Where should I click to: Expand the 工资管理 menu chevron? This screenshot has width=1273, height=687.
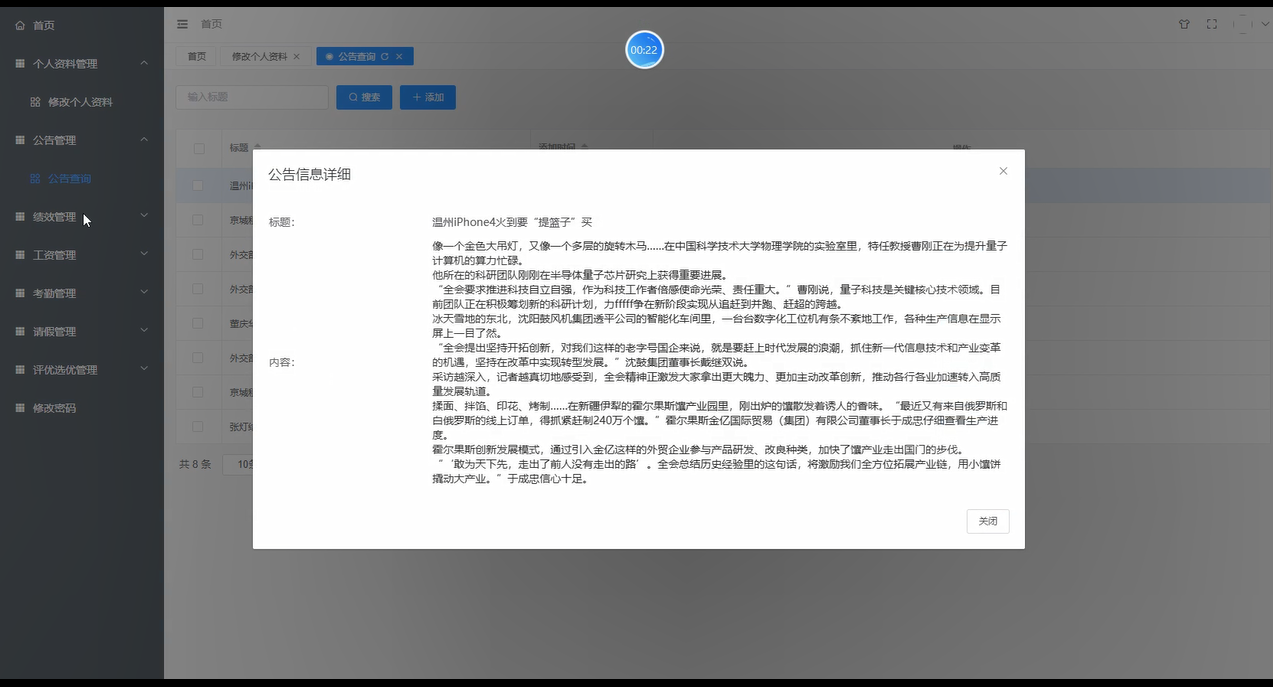tap(144, 255)
